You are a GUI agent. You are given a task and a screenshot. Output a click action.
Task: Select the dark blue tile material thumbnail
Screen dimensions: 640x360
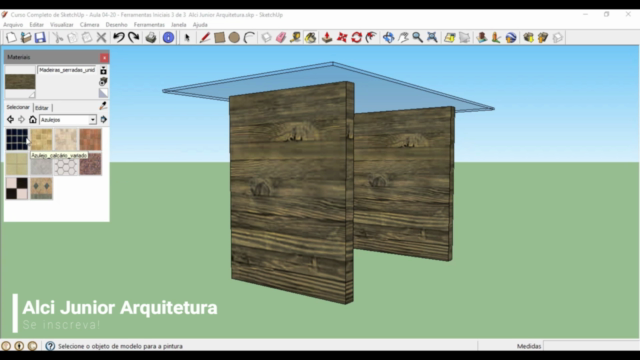[17, 139]
